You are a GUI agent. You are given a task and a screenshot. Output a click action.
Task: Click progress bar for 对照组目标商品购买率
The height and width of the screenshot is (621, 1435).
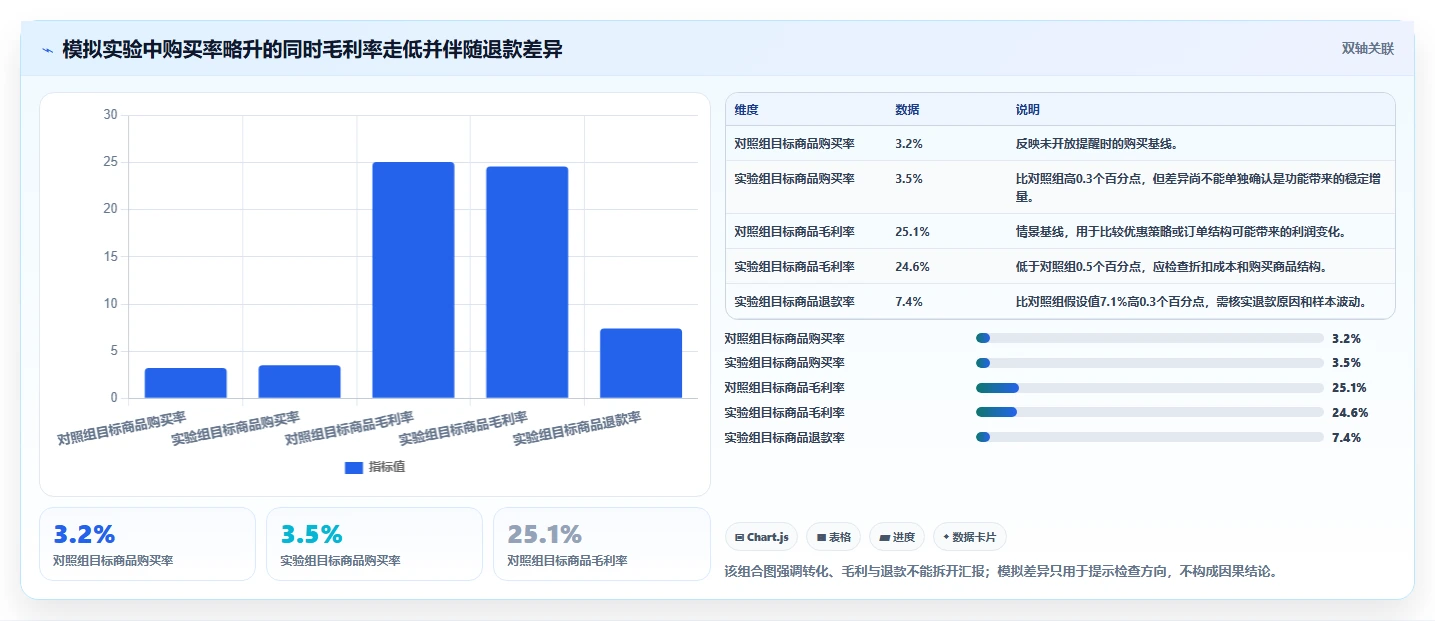pos(1150,338)
